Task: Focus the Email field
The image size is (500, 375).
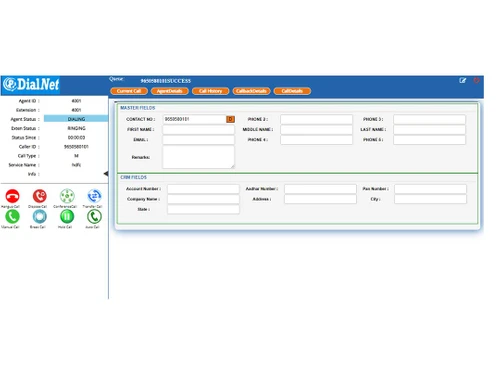Action: coord(198,140)
